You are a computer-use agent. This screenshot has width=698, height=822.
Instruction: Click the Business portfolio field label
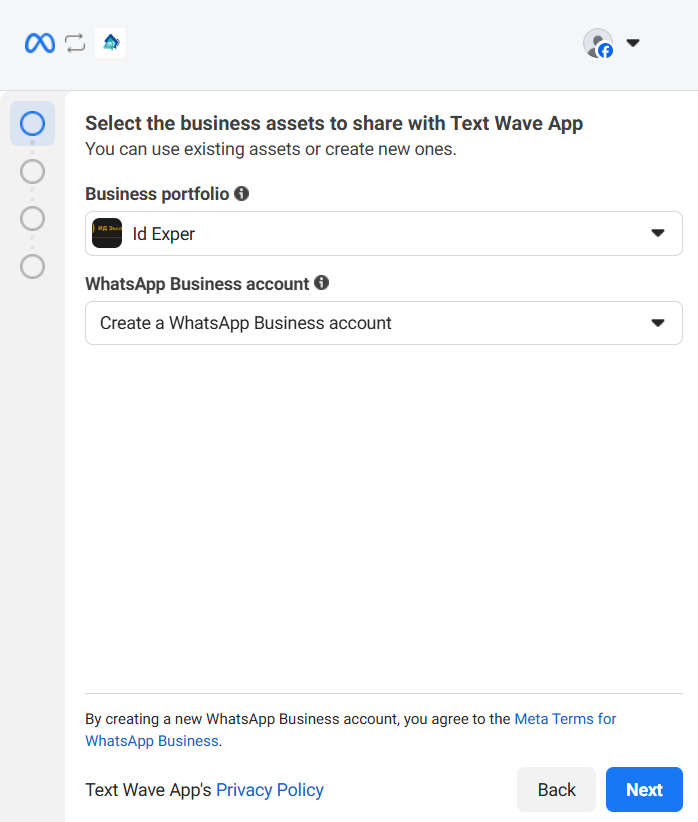(x=157, y=194)
